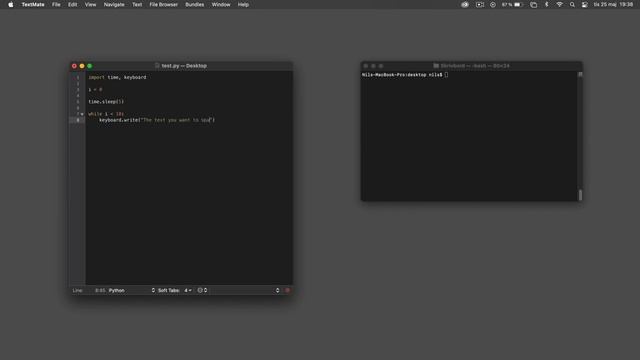640x360 pixels.
Task: Open the symbol chooser stepper in status bar
Action: pos(278,291)
